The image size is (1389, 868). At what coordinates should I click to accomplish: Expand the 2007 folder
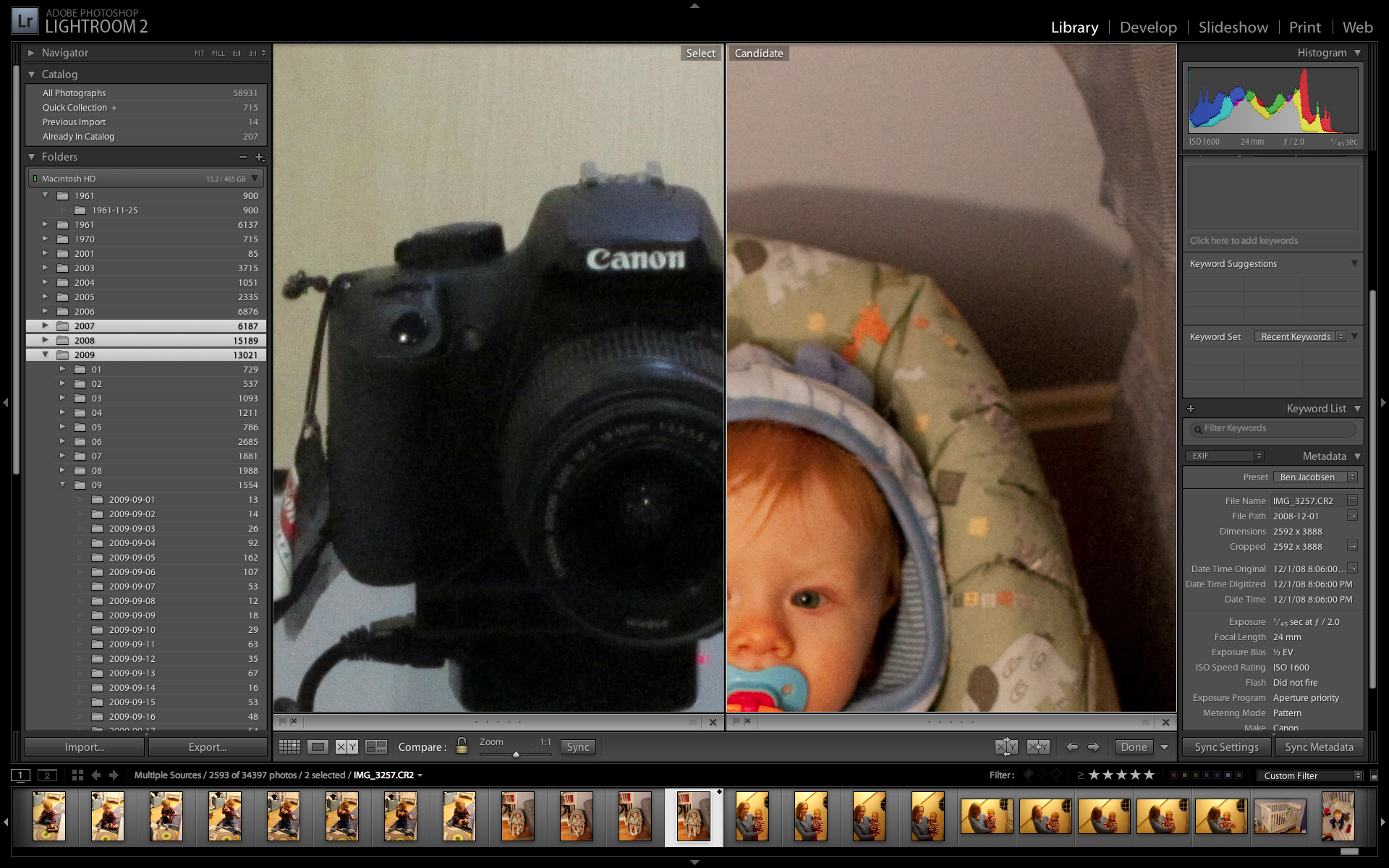point(45,326)
